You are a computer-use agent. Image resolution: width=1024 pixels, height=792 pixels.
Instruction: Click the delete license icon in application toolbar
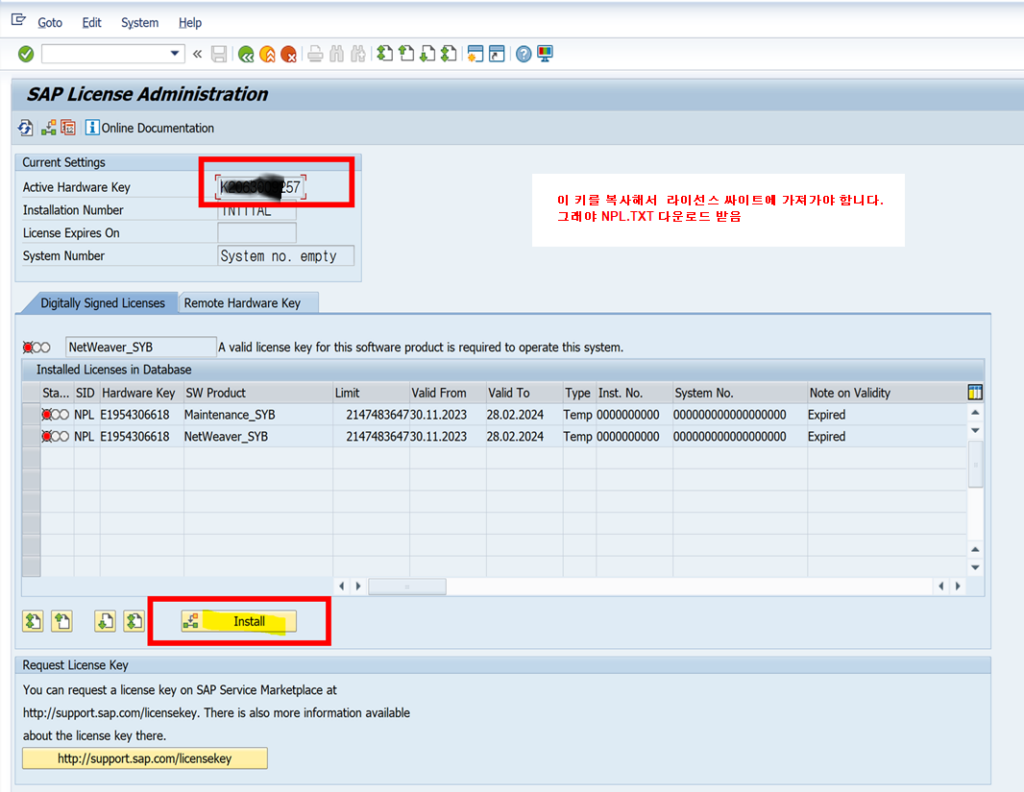[x=68, y=128]
